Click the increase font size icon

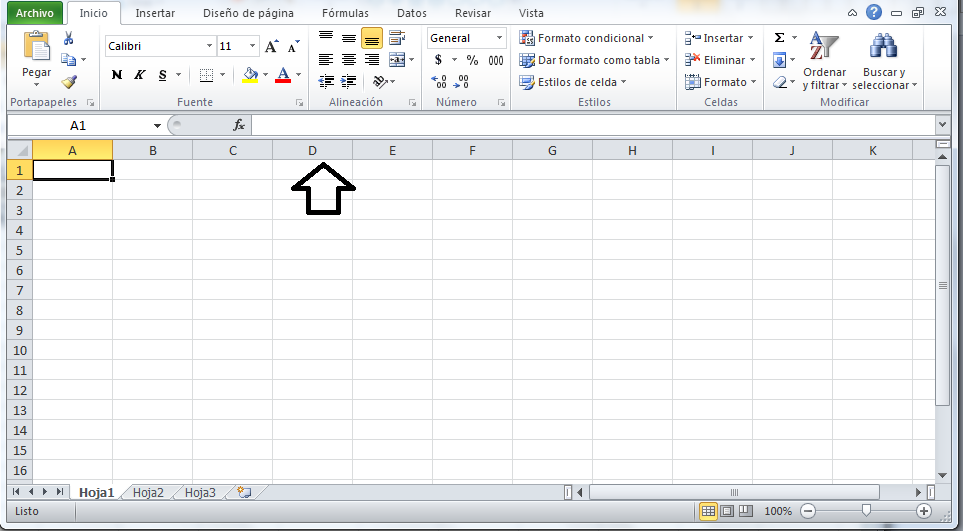pos(273,46)
